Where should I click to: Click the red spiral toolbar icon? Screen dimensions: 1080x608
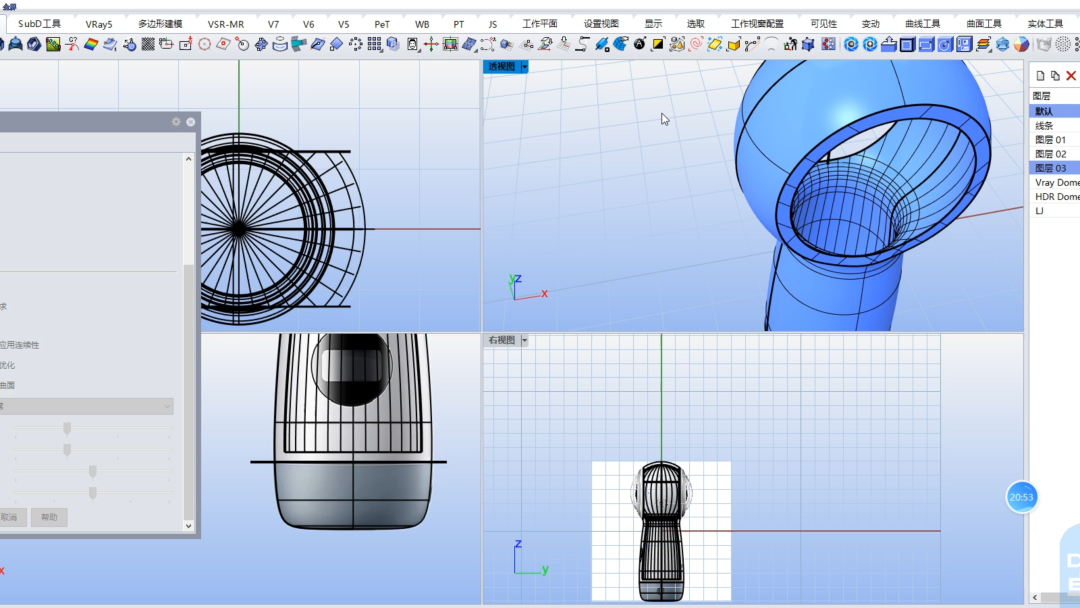[696, 45]
